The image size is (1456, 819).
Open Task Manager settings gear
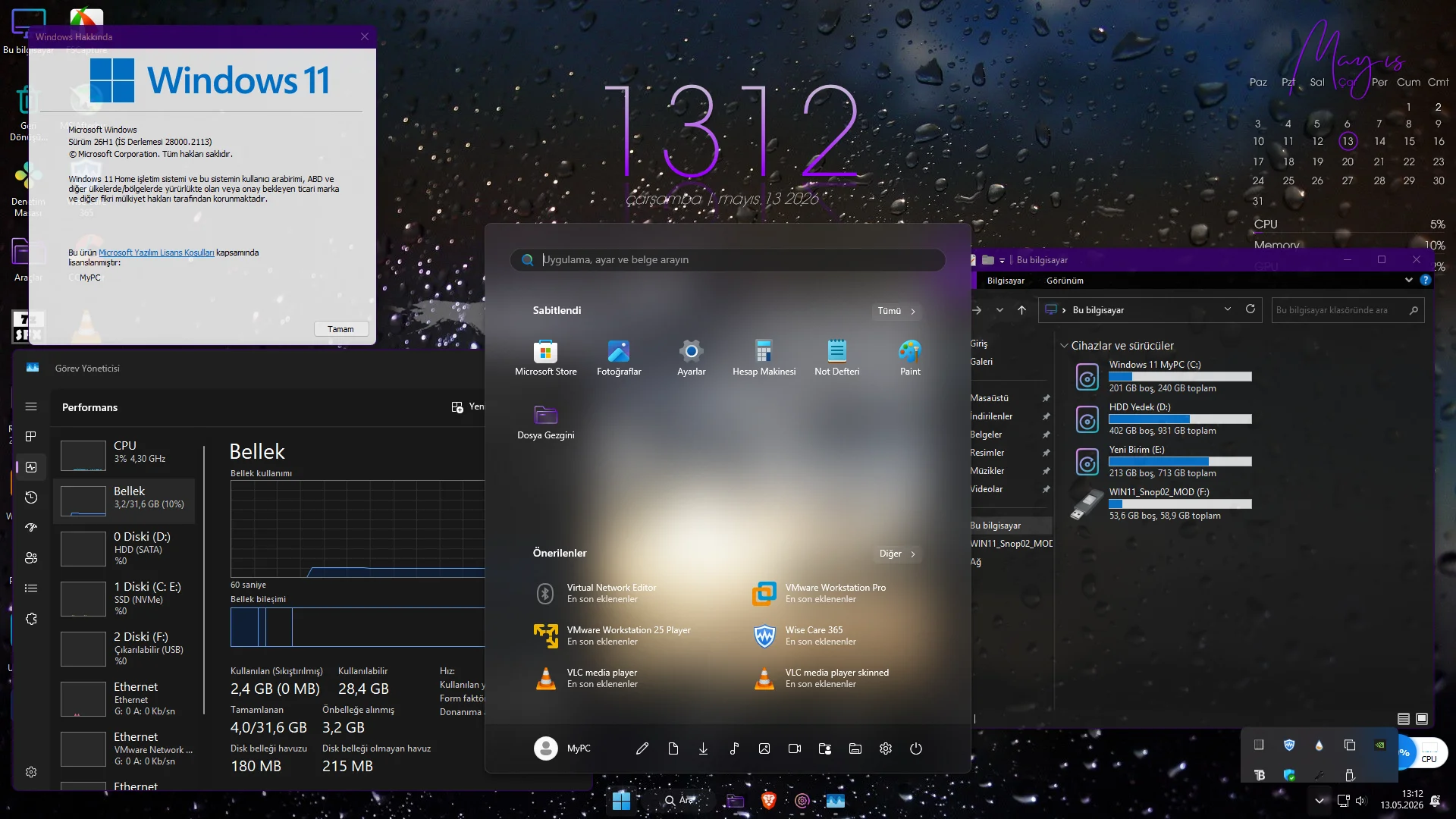coord(31,772)
